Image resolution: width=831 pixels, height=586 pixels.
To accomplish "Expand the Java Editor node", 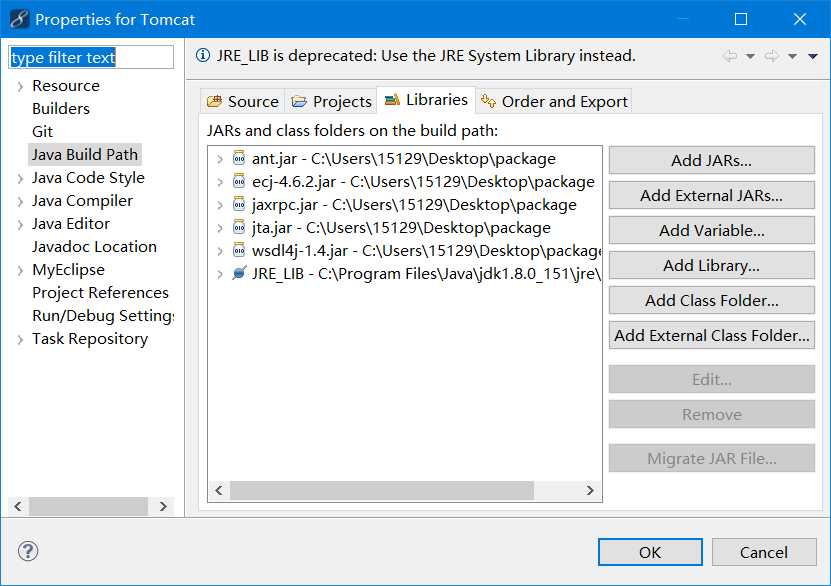I will [x=20, y=225].
